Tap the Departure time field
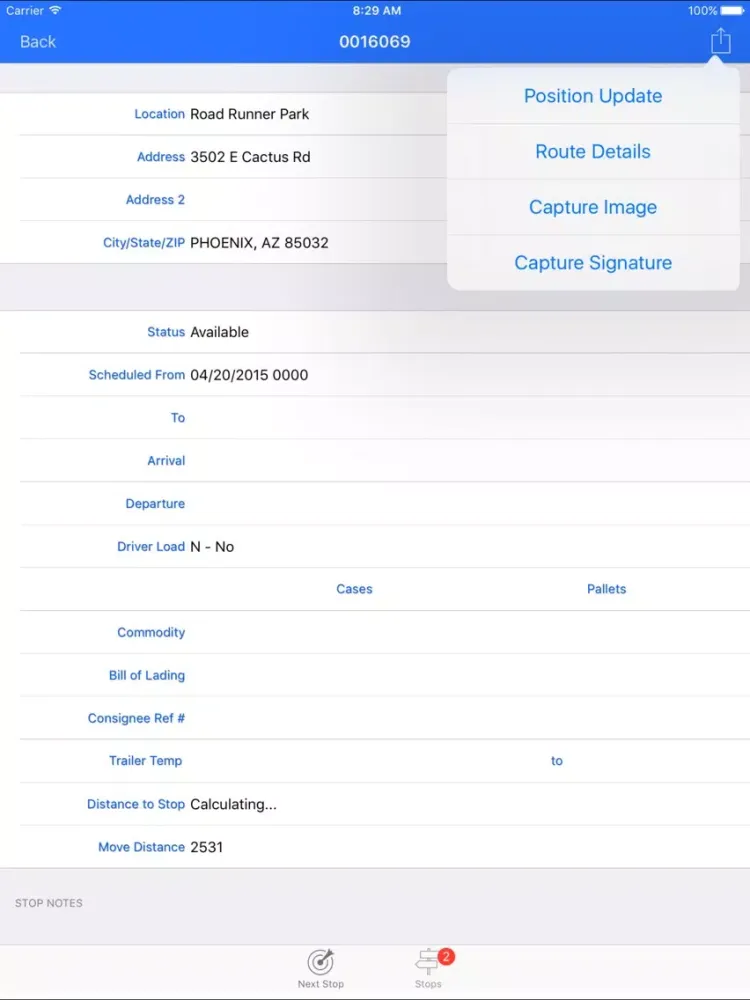750x1000 pixels. point(400,504)
